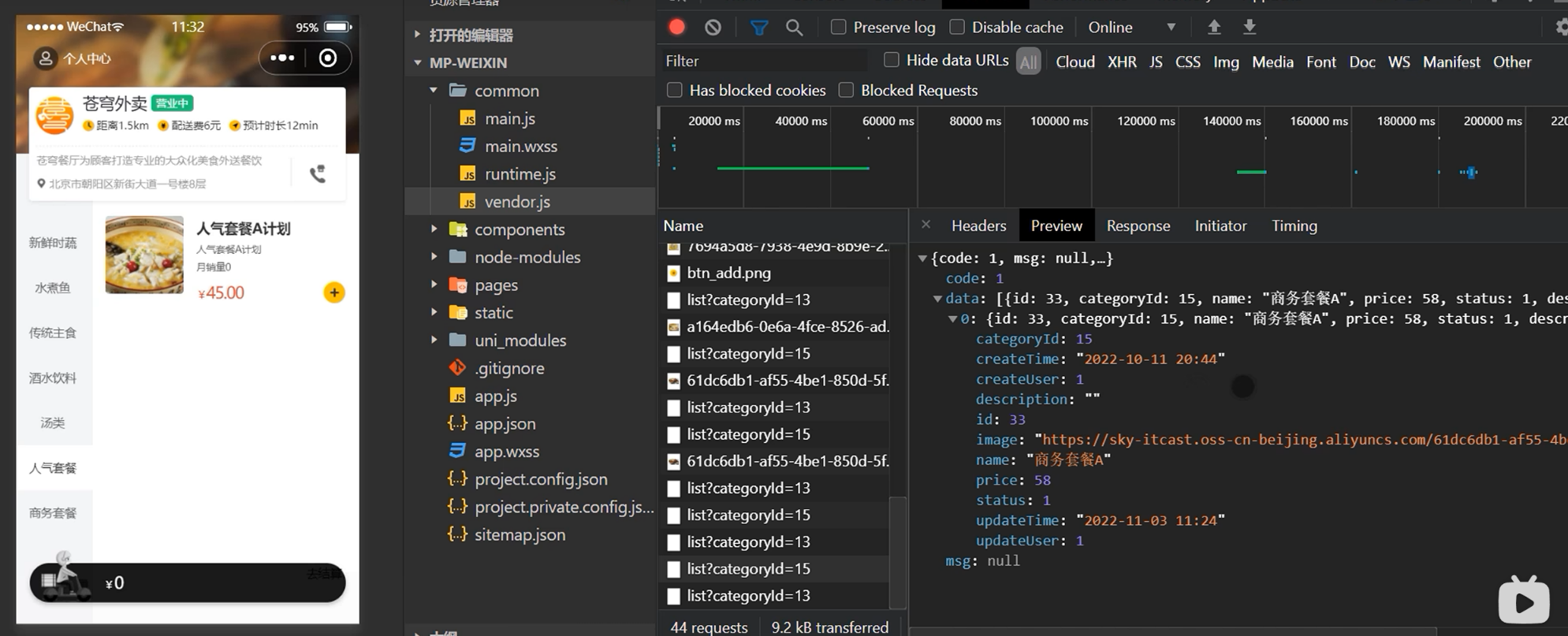This screenshot has height=636, width=1568.
Task: Open the .gitignore file
Action: click(509, 368)
